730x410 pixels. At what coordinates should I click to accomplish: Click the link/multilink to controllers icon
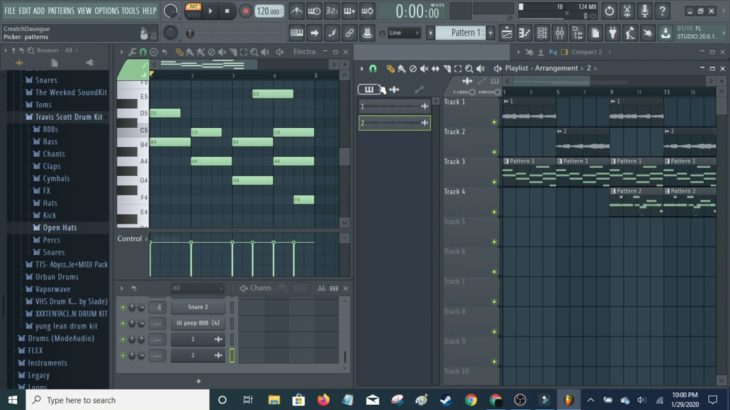tap(349, 33)
